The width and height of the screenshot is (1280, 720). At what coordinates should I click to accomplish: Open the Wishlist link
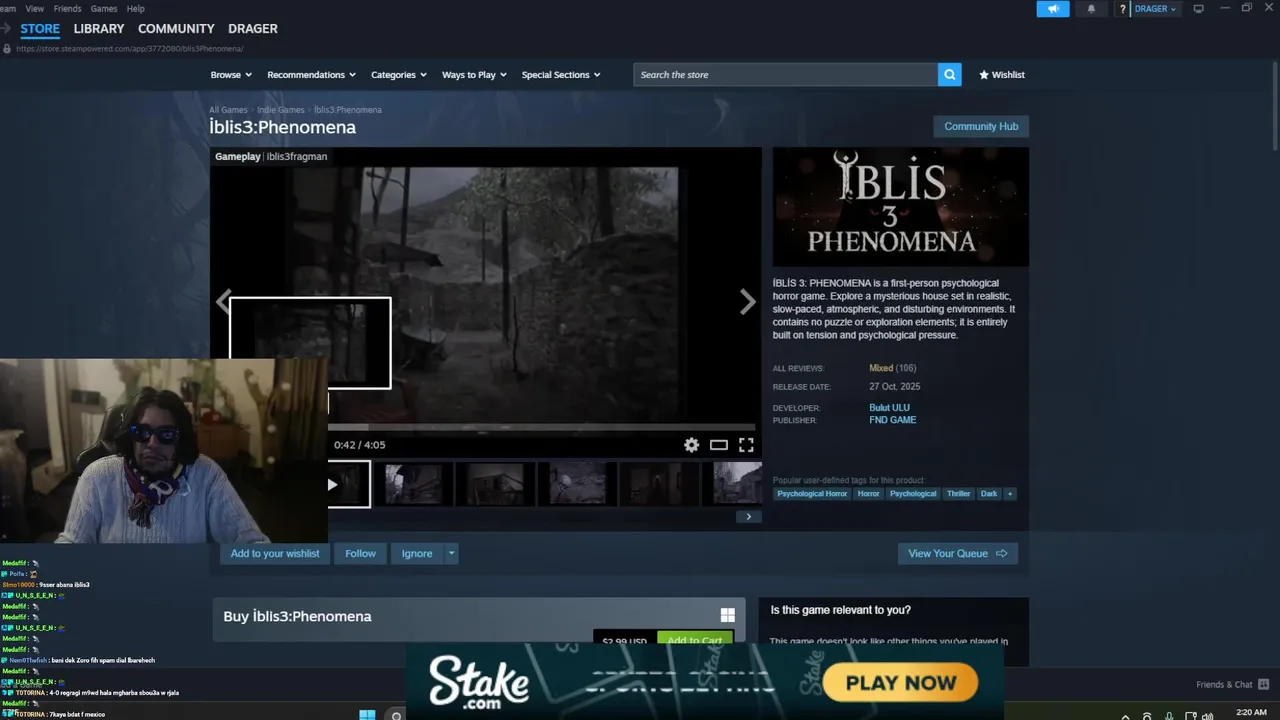click(1002, 75)
